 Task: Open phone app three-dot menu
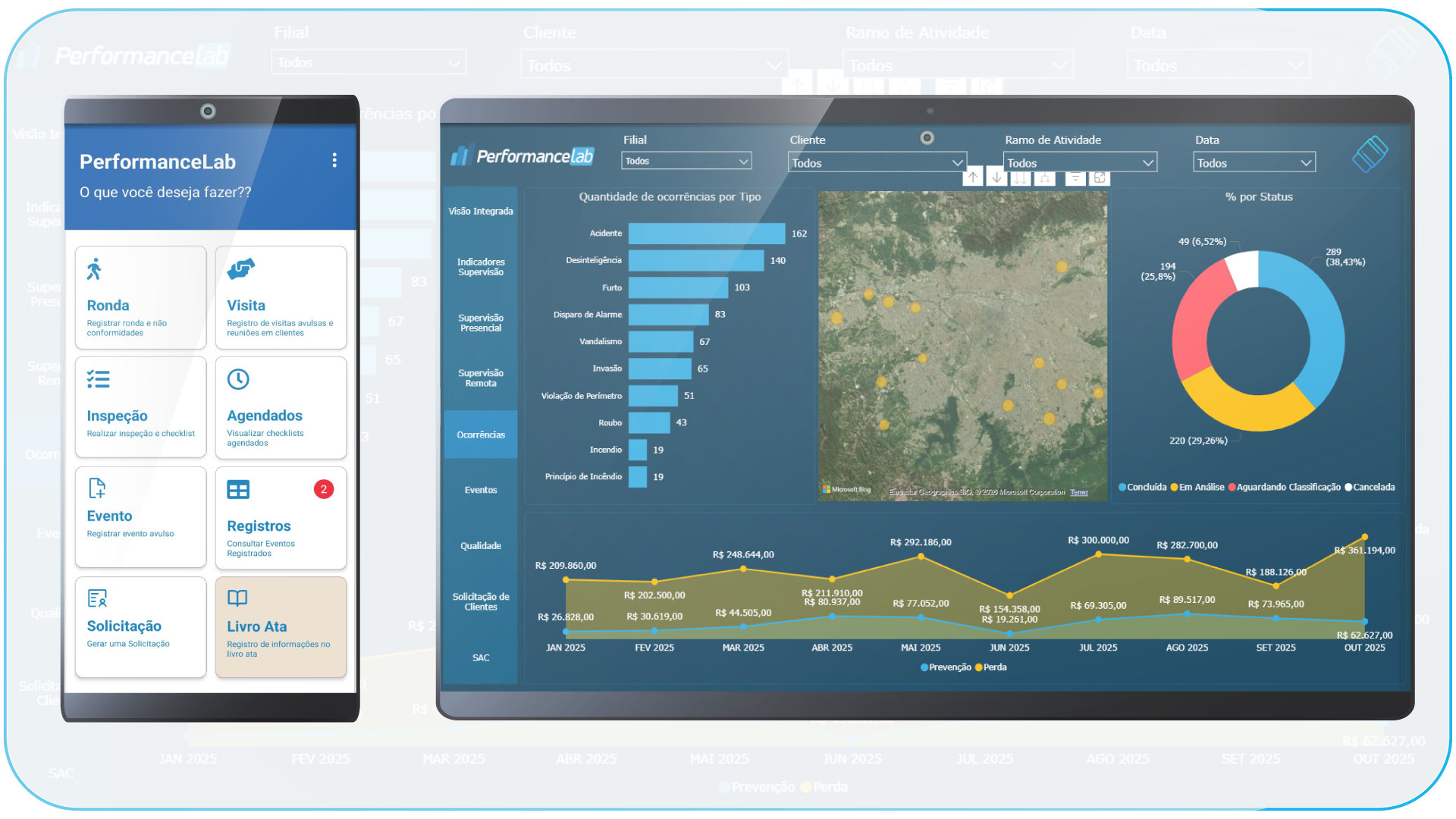(x=334, y=160)
